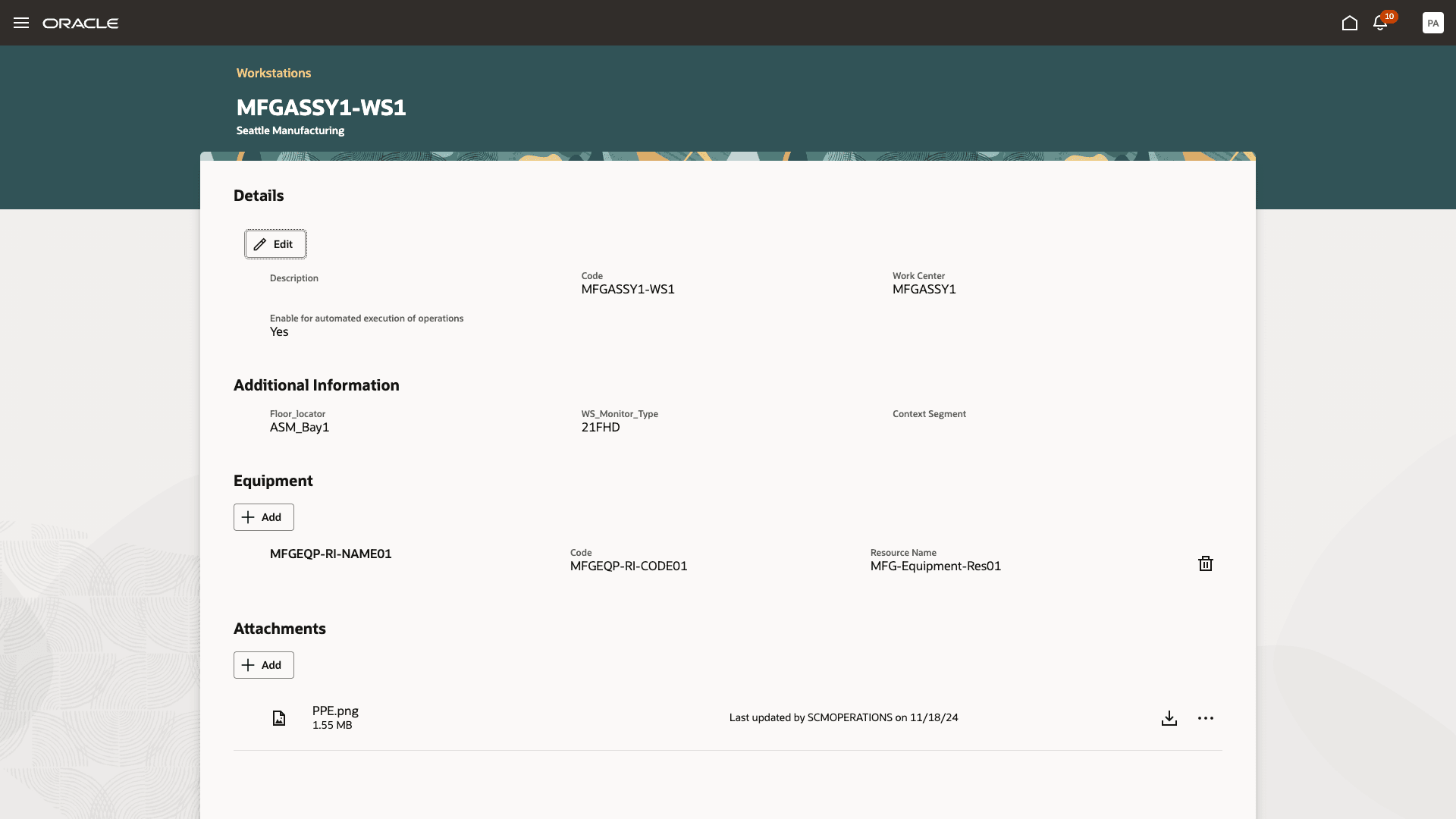Delete equipment MFGEQP-RI-NAME01 with trash icon

point(1206,563)
